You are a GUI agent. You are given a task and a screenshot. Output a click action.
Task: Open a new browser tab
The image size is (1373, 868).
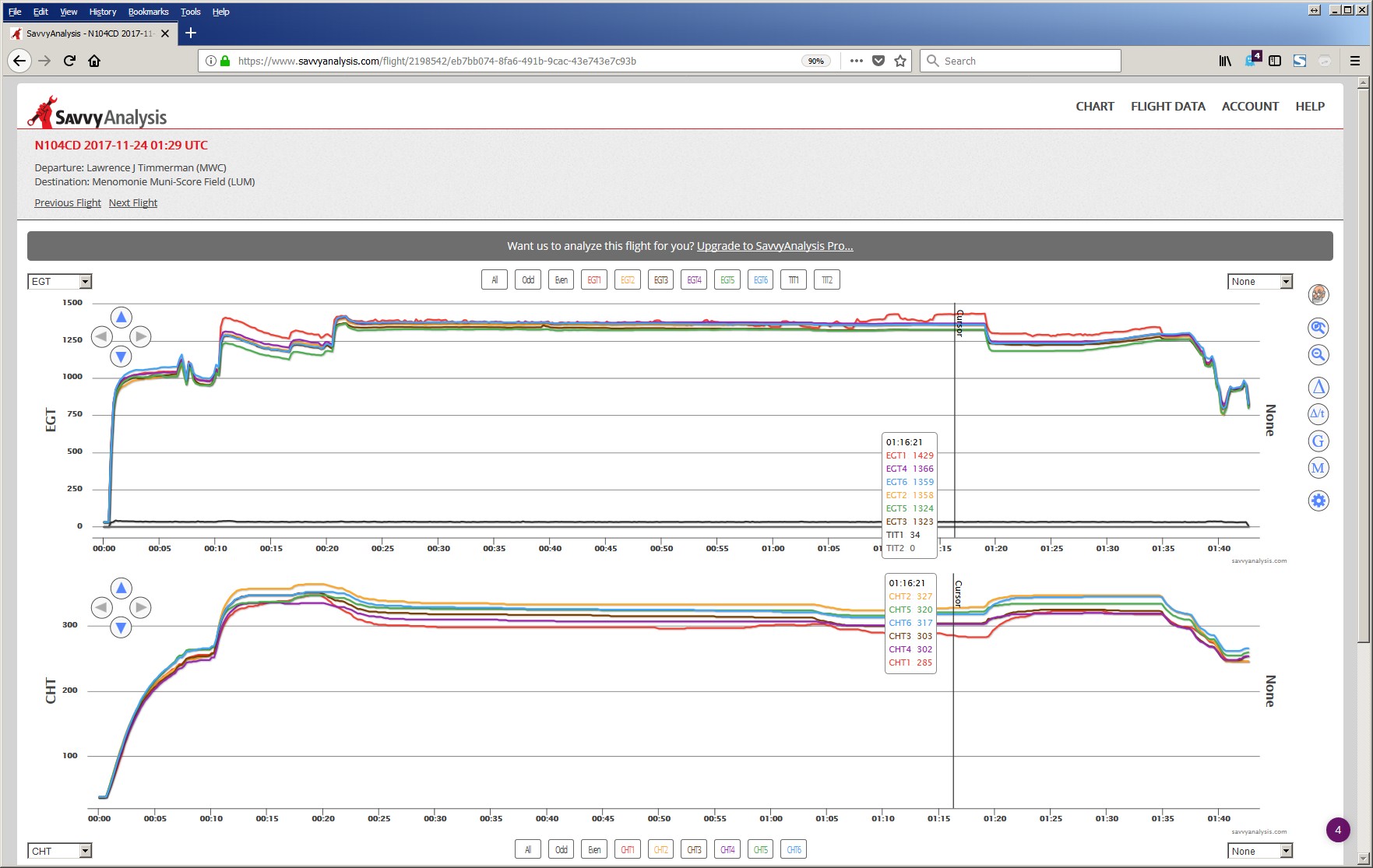click(191, 33)
